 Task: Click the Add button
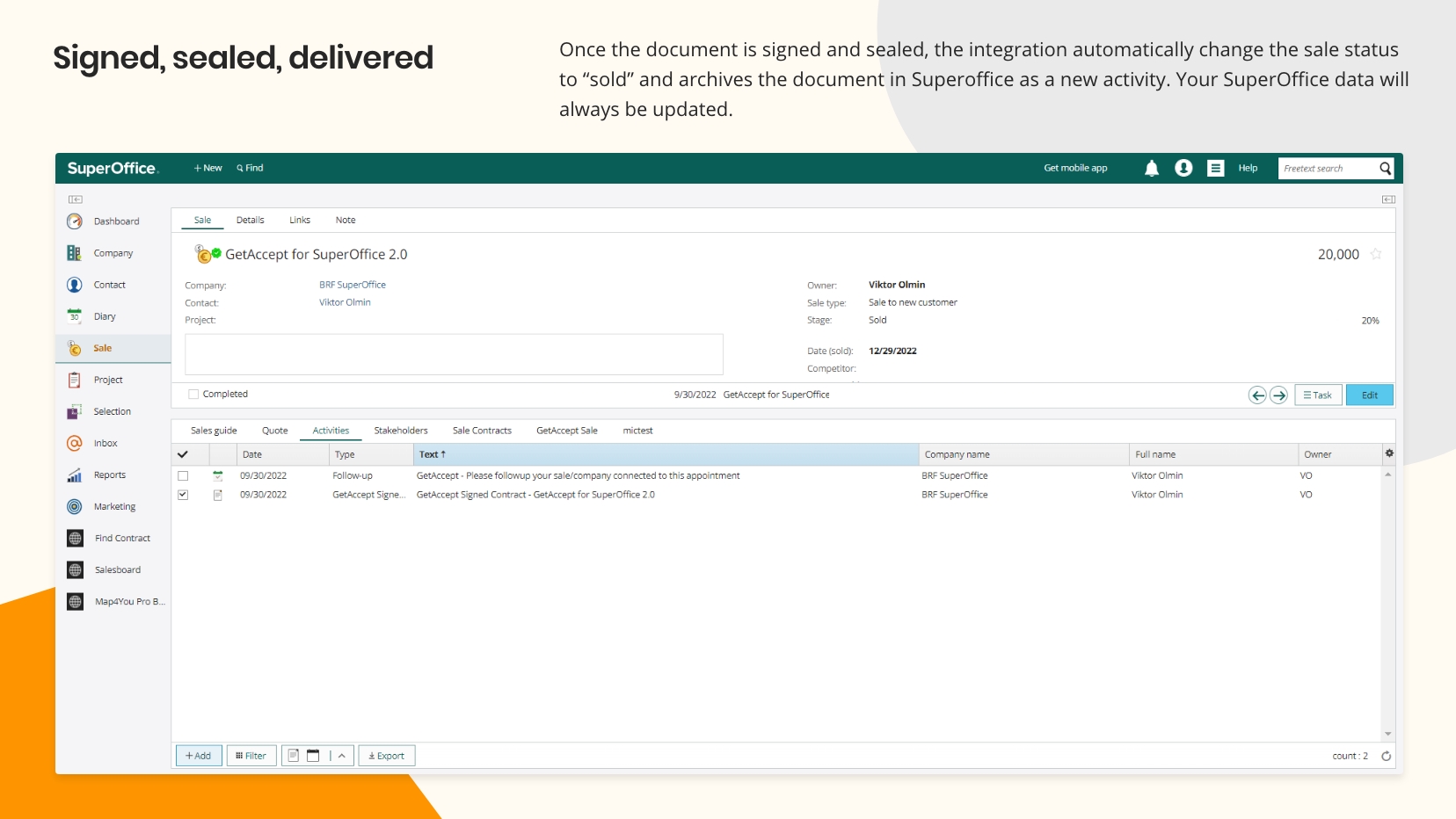click(199, 756)
